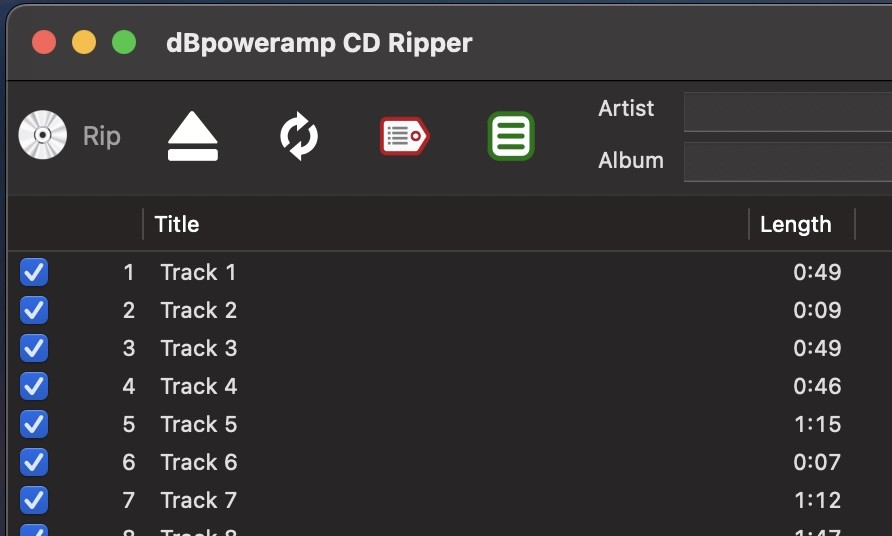Click the 1:15 length of Track 5

coord(817,424)
